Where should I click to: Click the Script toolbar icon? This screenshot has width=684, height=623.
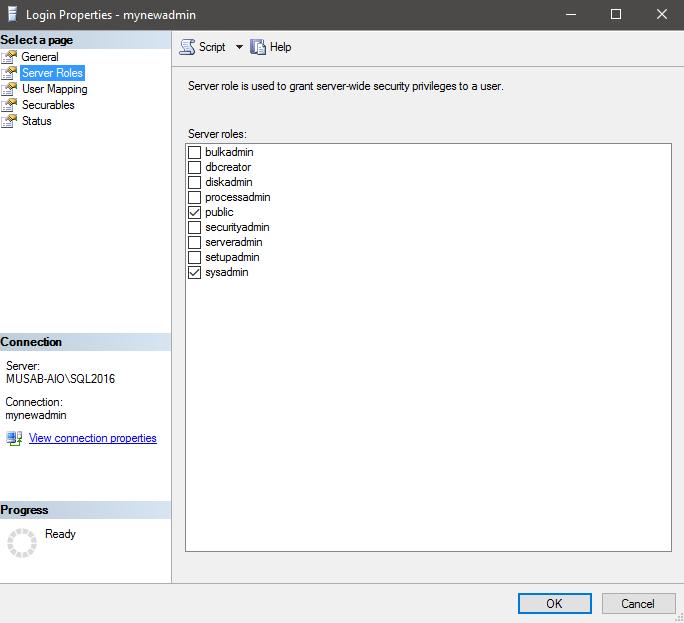tap(187, 47)
